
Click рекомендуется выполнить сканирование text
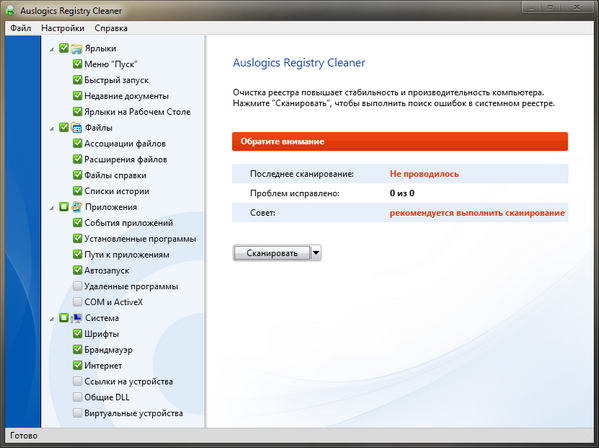pos(477,213)
